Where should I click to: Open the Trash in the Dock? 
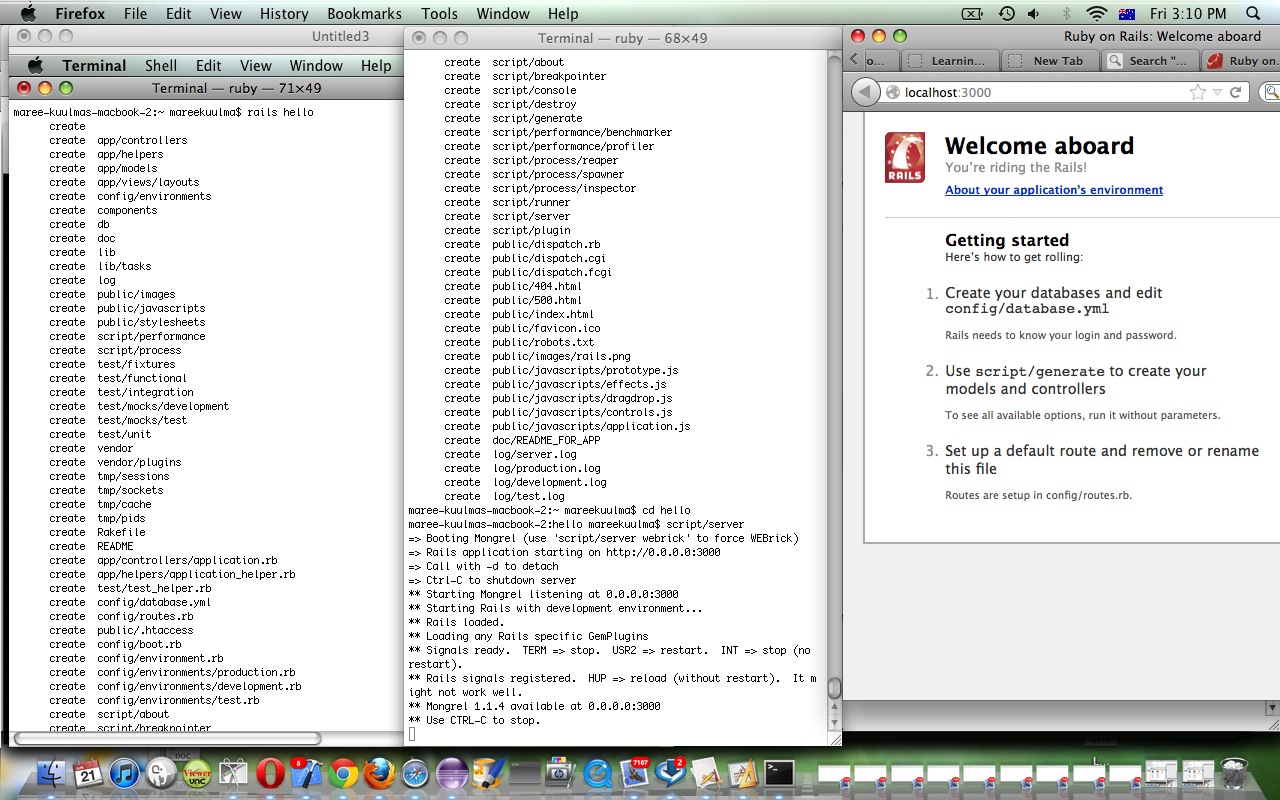click(1234, 773)
